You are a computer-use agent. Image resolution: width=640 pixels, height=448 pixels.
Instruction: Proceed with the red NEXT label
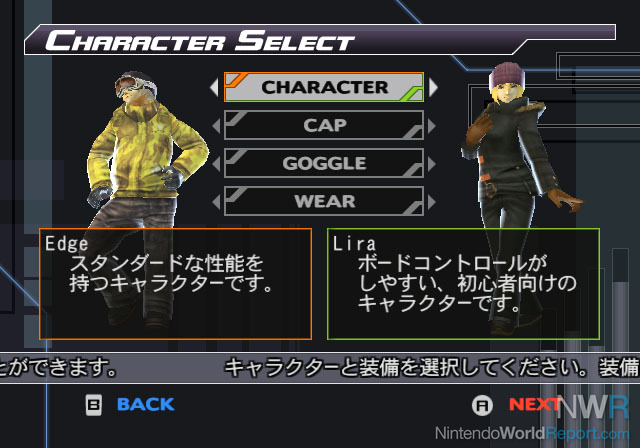[534, 404]
